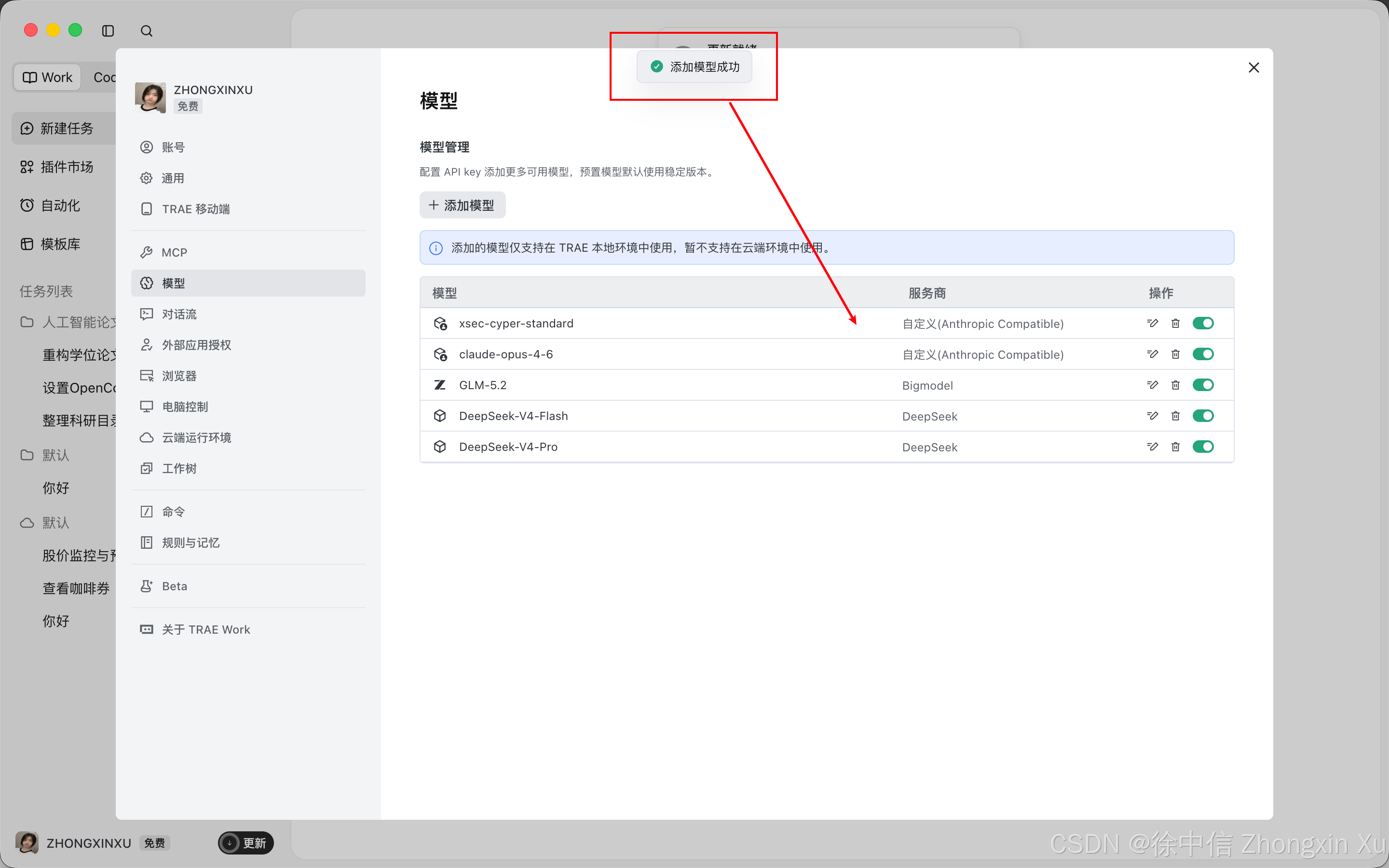Select the DeepSeek-V4-Flash model name
Viewport: 1389px width, 868px height.
coord(513,416)
